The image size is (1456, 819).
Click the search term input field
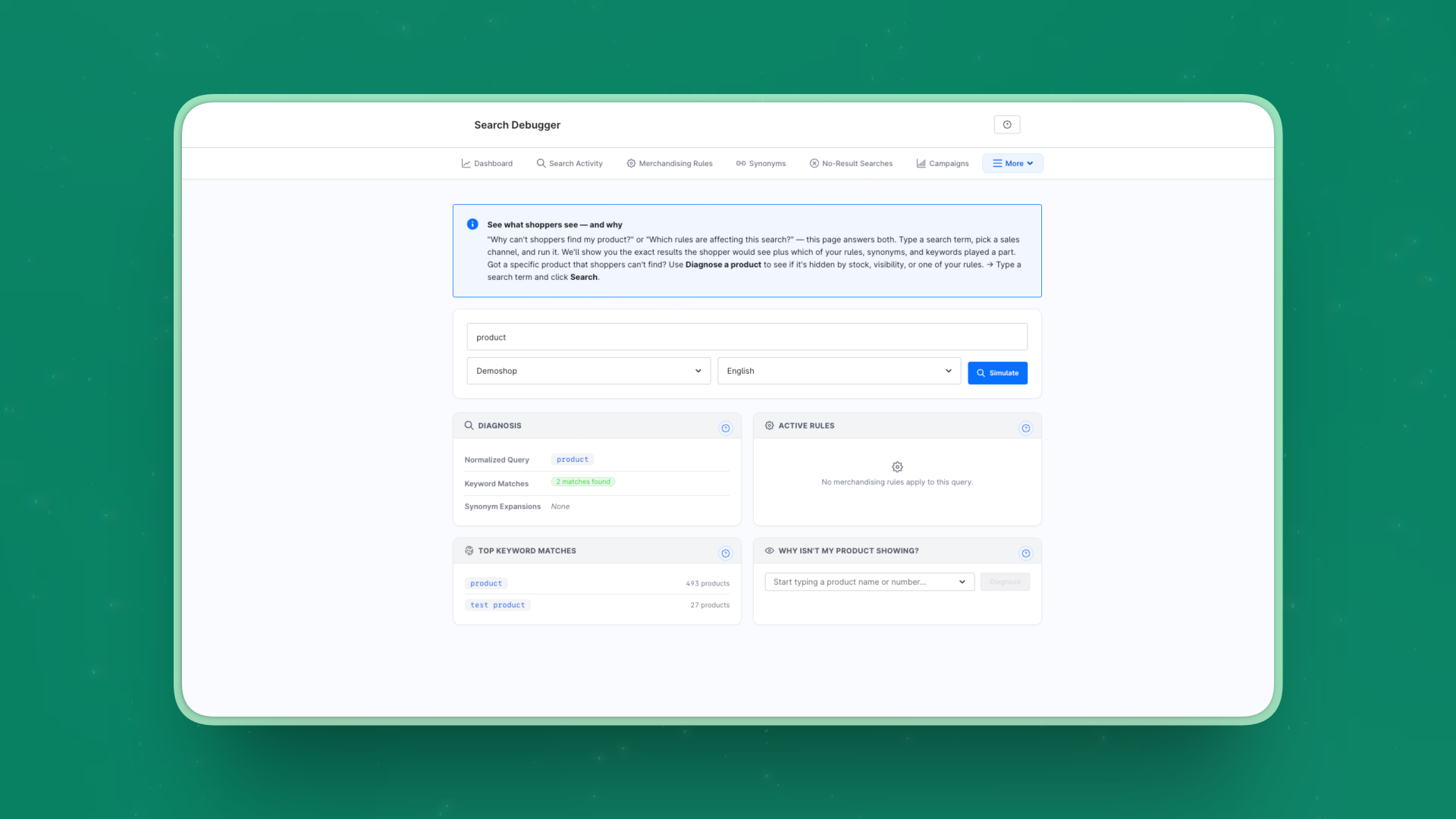pyautogui.click(x=747, y=337)
